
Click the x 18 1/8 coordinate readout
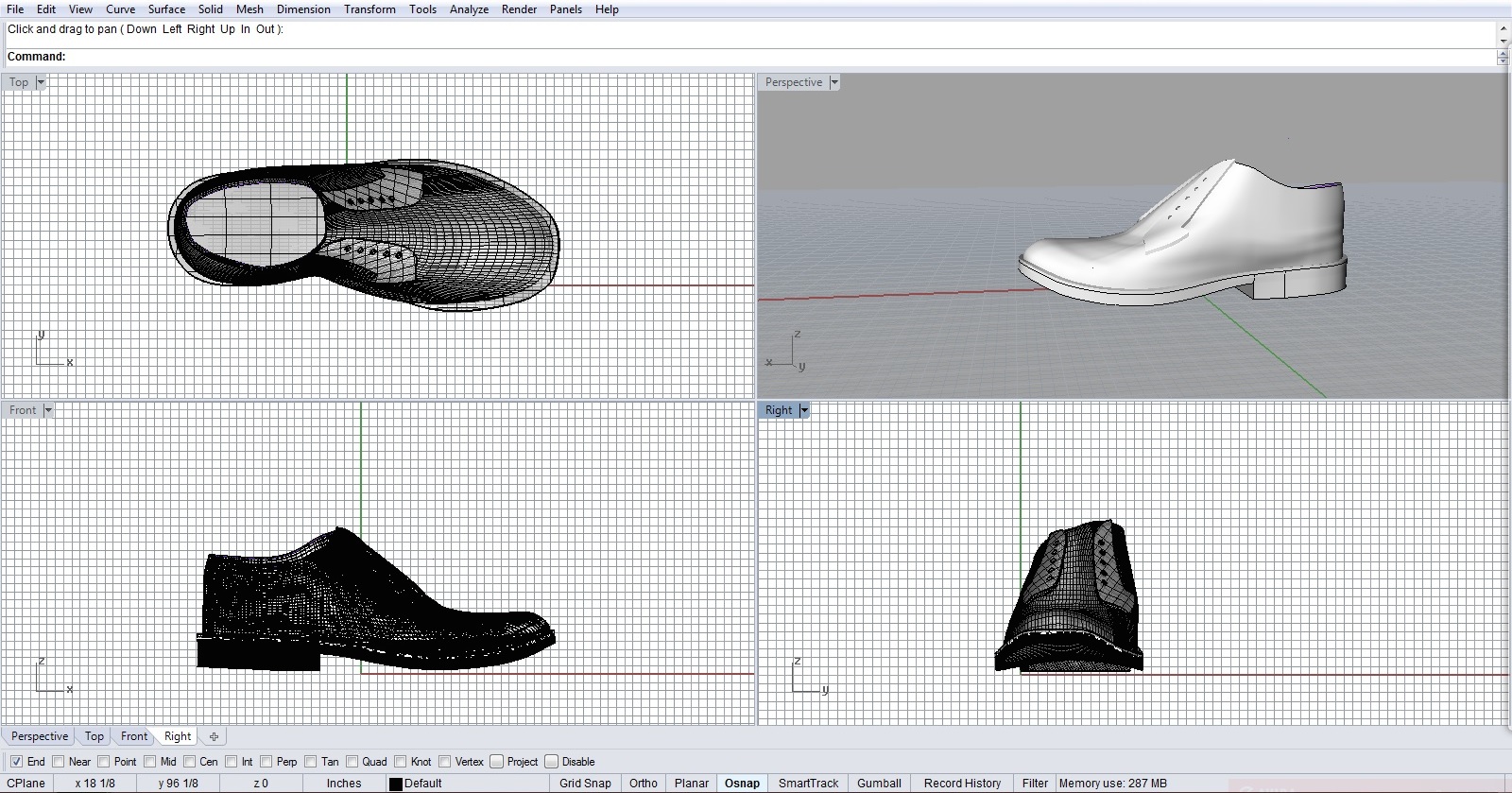pyautogui.click(x=94, y=784)
